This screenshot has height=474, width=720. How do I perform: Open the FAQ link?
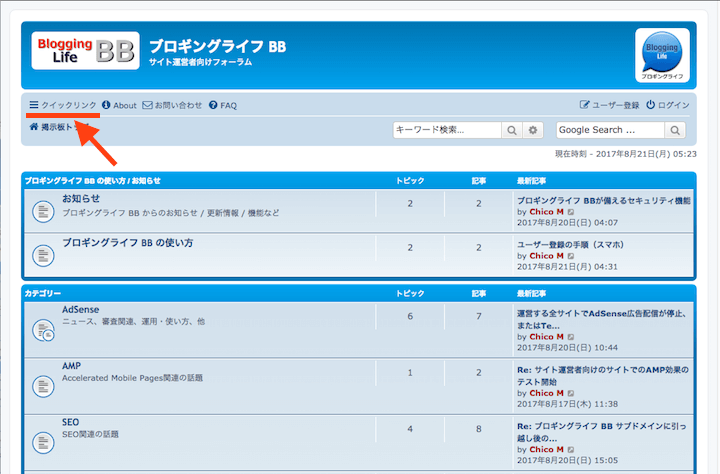223,105
